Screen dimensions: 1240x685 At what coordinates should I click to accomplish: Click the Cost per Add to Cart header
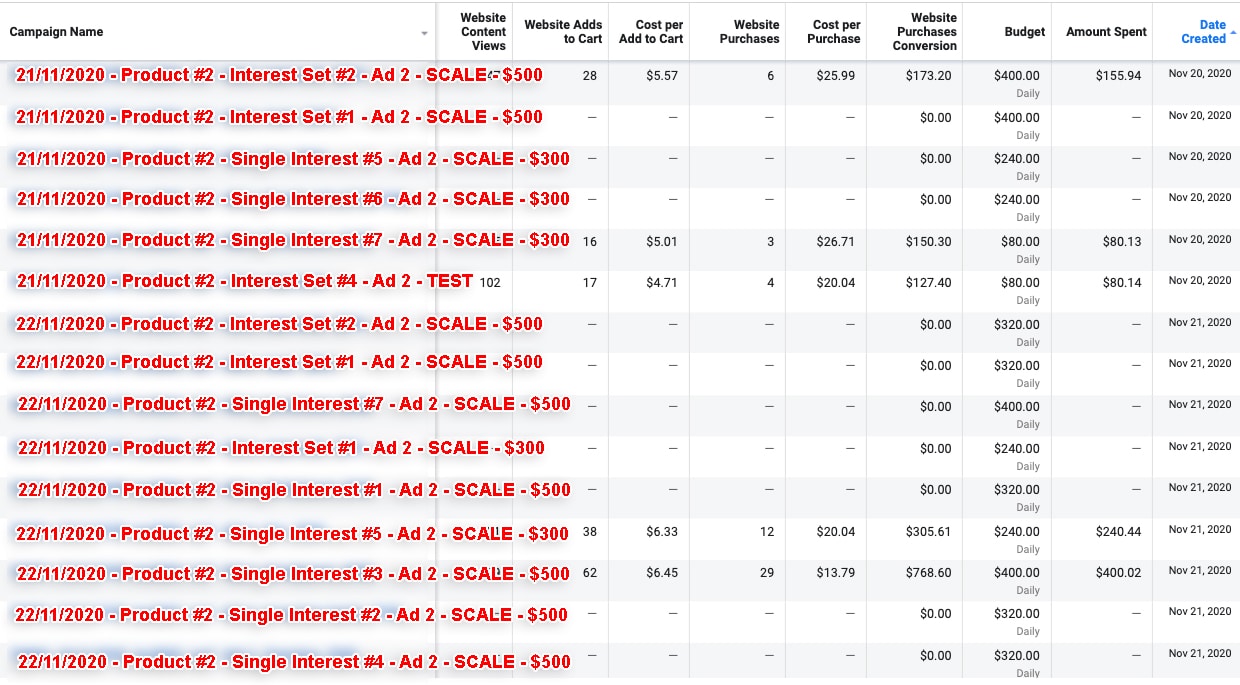[651, 32]
